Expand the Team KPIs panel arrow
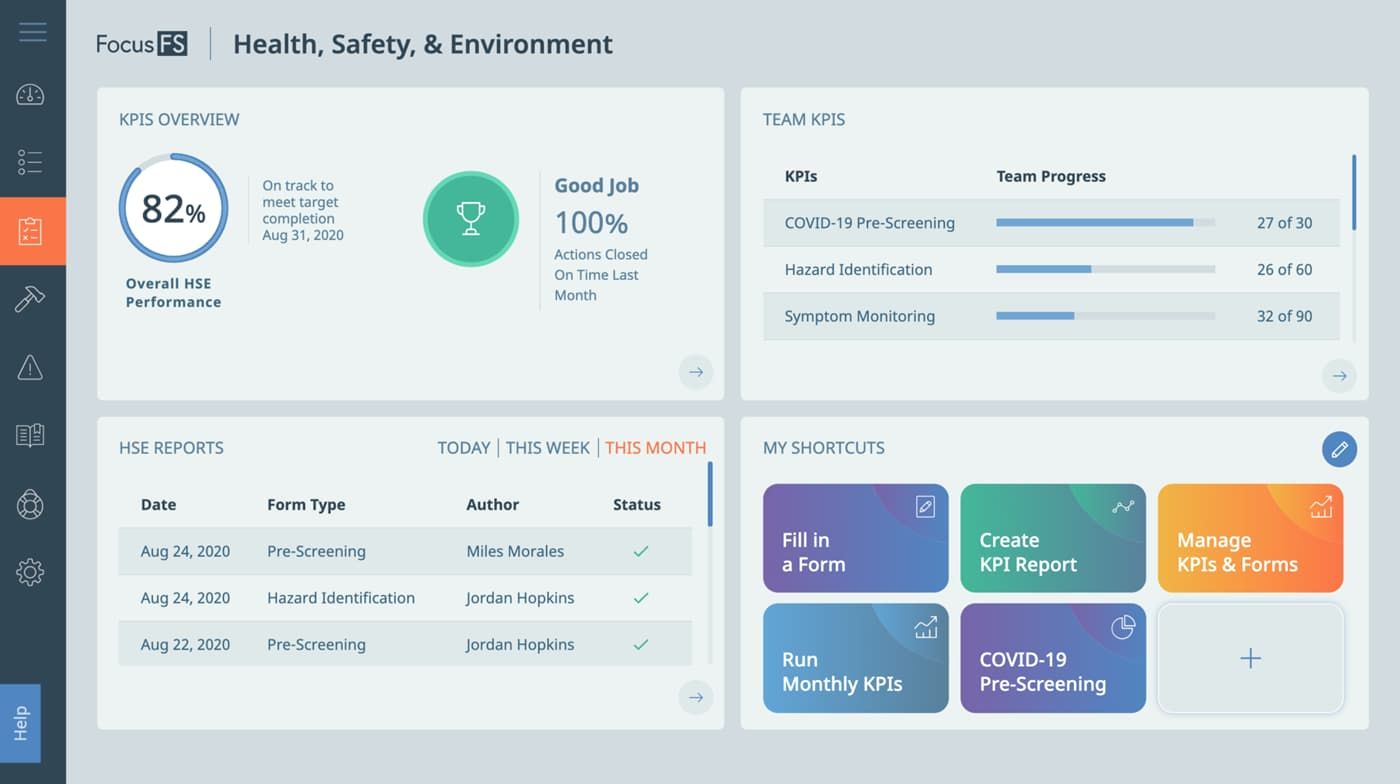Viewport: 1400px width, 784px height. click(1339, 375)
